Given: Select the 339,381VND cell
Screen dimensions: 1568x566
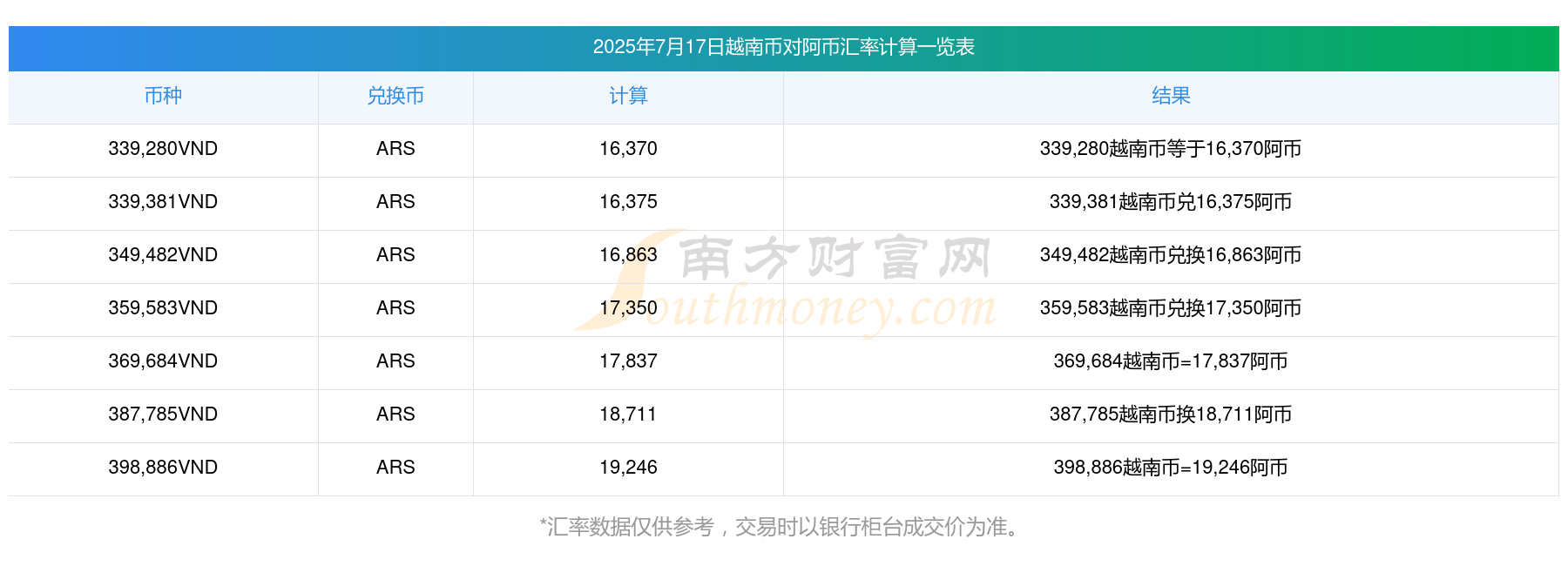Looking at the screenshot, I should pos(163,202).
